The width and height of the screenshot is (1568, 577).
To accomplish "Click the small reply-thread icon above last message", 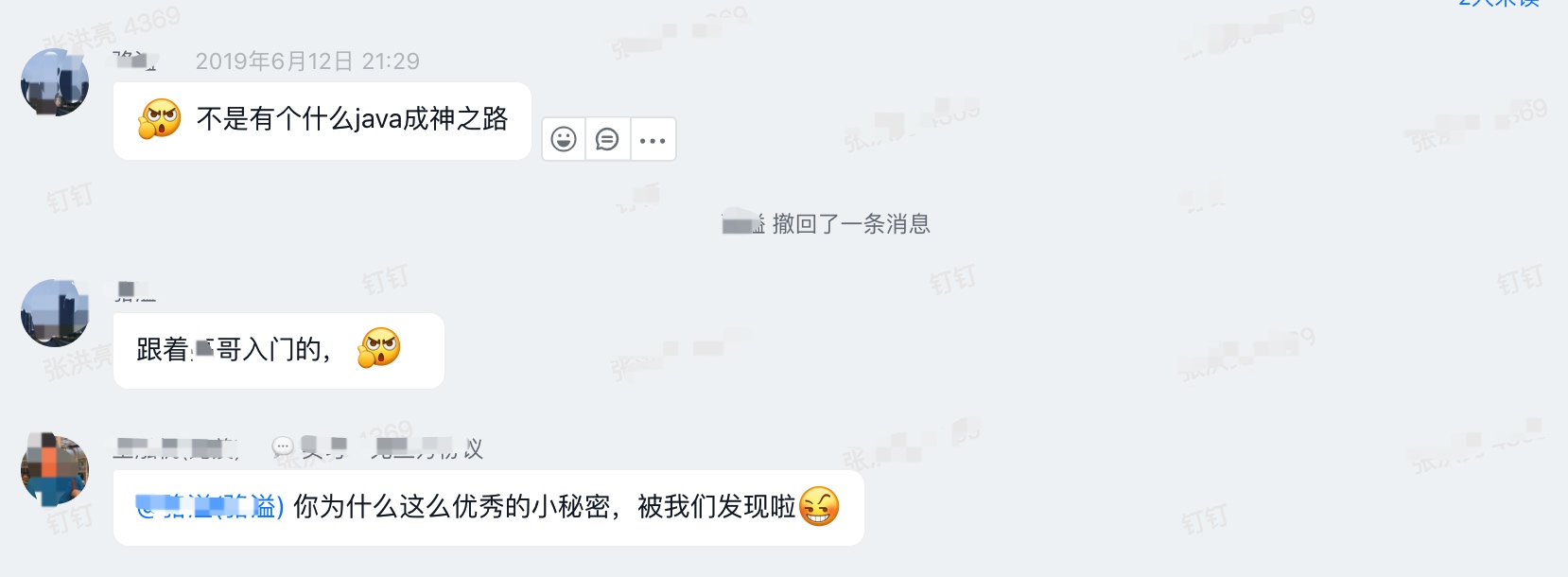I will click(282, 447).
